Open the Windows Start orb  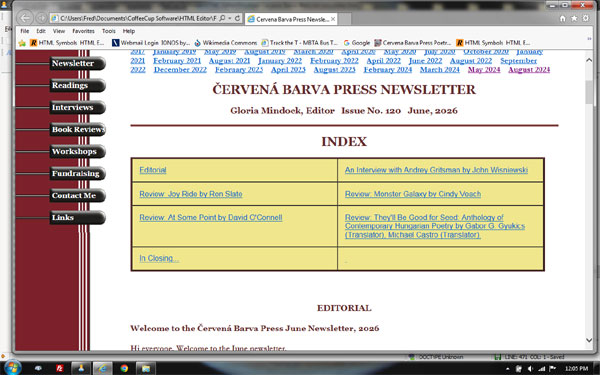tap(13, 368)
